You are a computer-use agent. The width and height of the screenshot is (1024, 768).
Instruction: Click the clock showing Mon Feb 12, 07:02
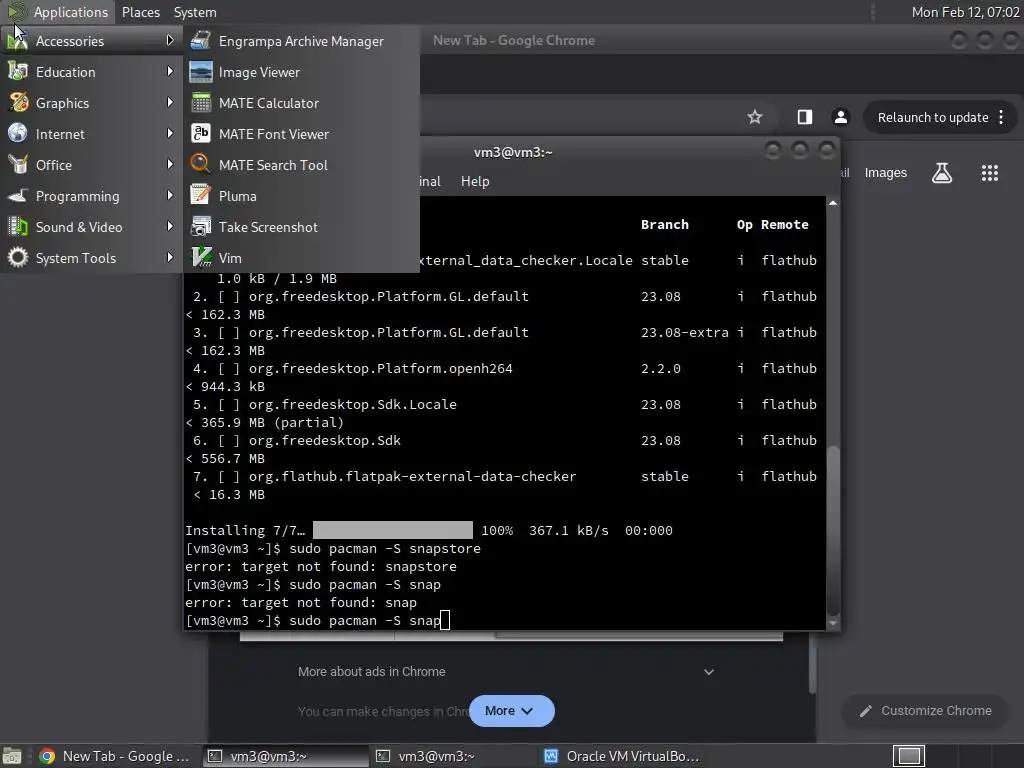pos(965,12)
